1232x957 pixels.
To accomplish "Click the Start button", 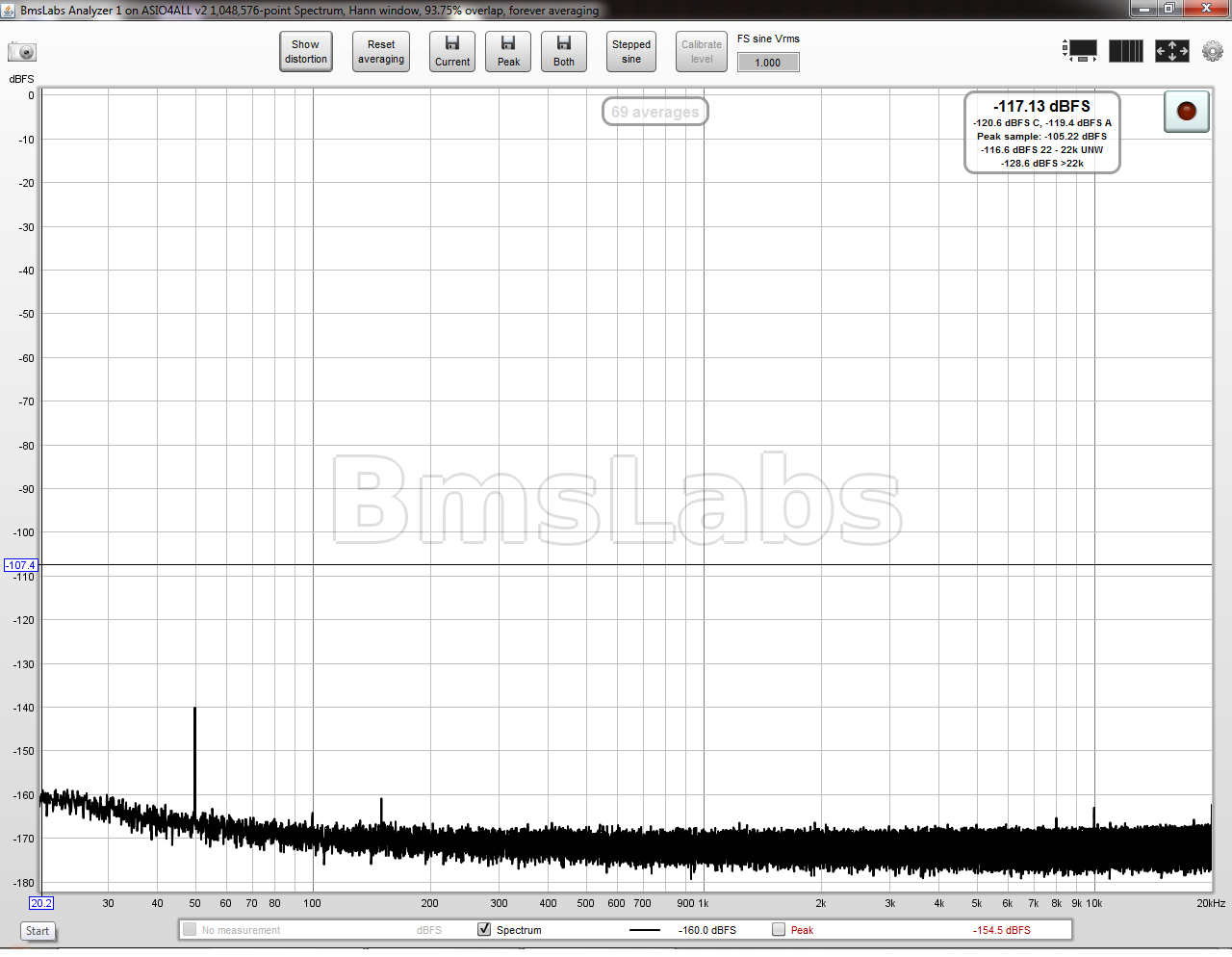I will (38, 931).
